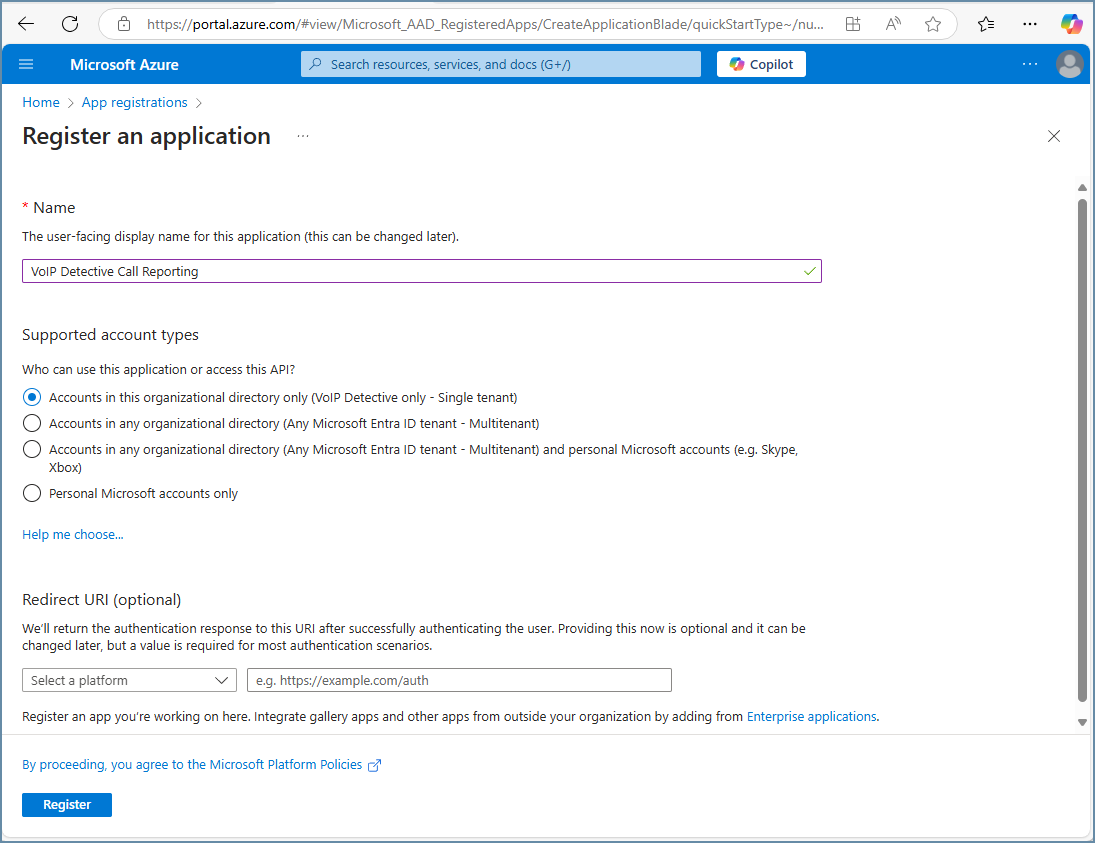
Task: Select single tenant accounts radio option
Action: pos(32,397)
